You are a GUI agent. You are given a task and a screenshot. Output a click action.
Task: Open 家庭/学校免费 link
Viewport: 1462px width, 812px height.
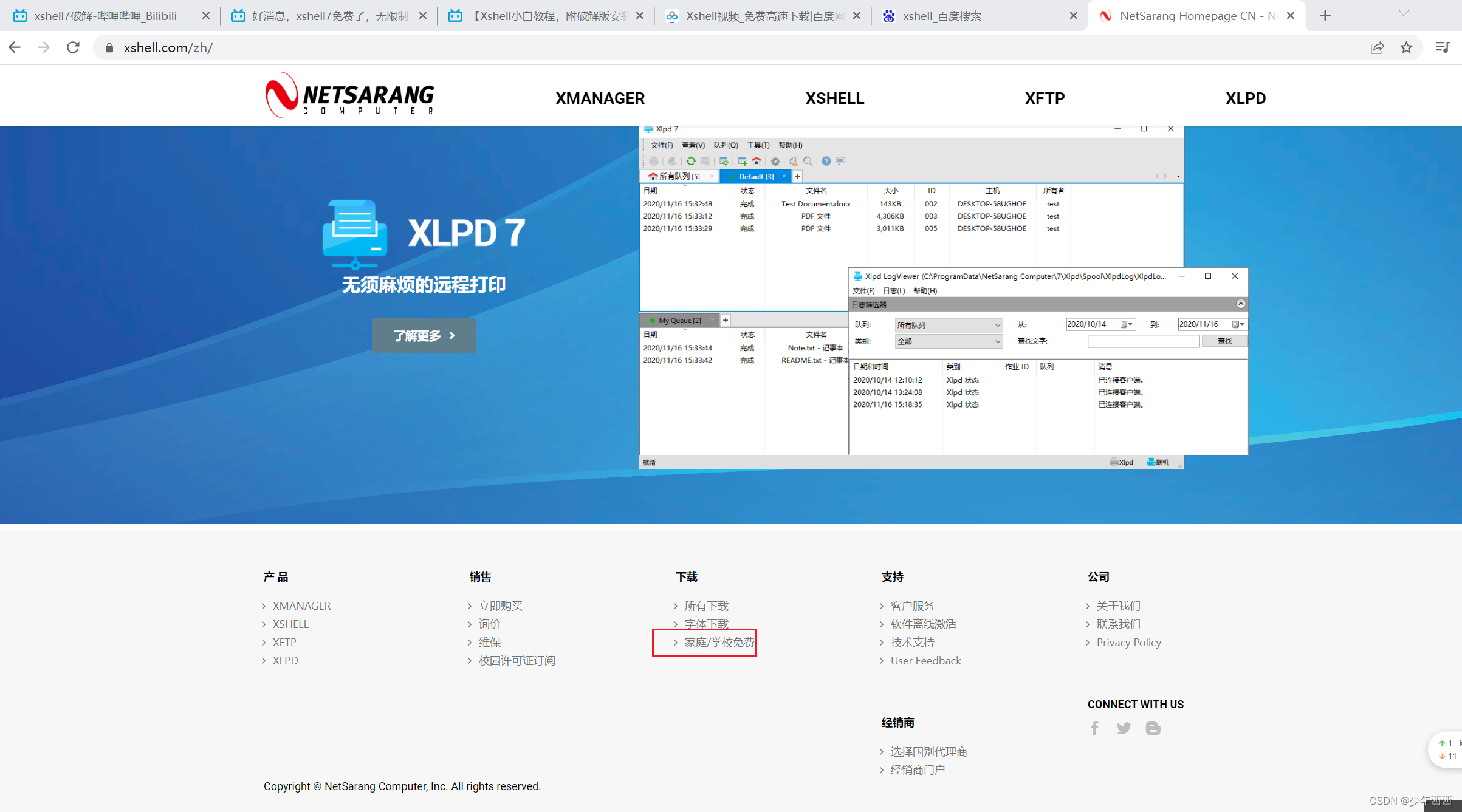(719, 642)
